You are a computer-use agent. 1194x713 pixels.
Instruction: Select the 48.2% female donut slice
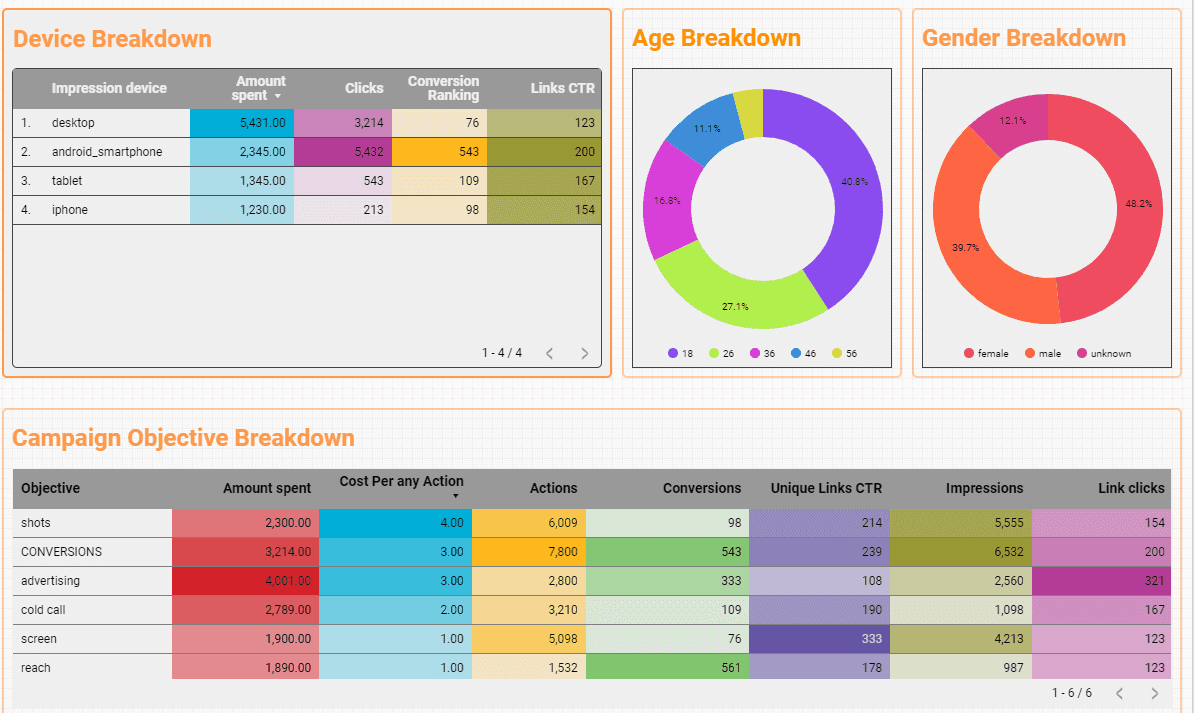[x=1138, y=204]
